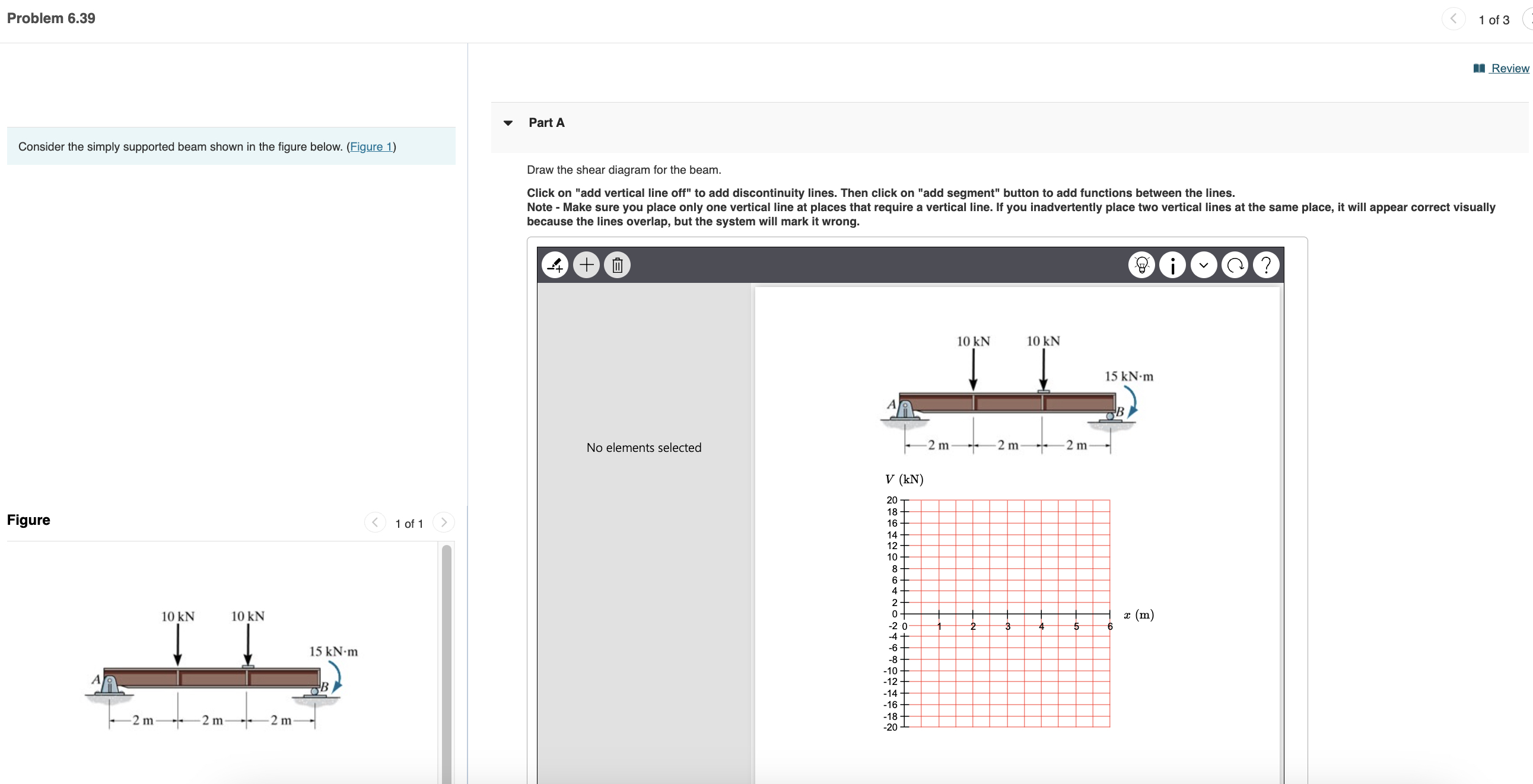
Task: Select the add vertical line tool
Action: tap(555, 264)
